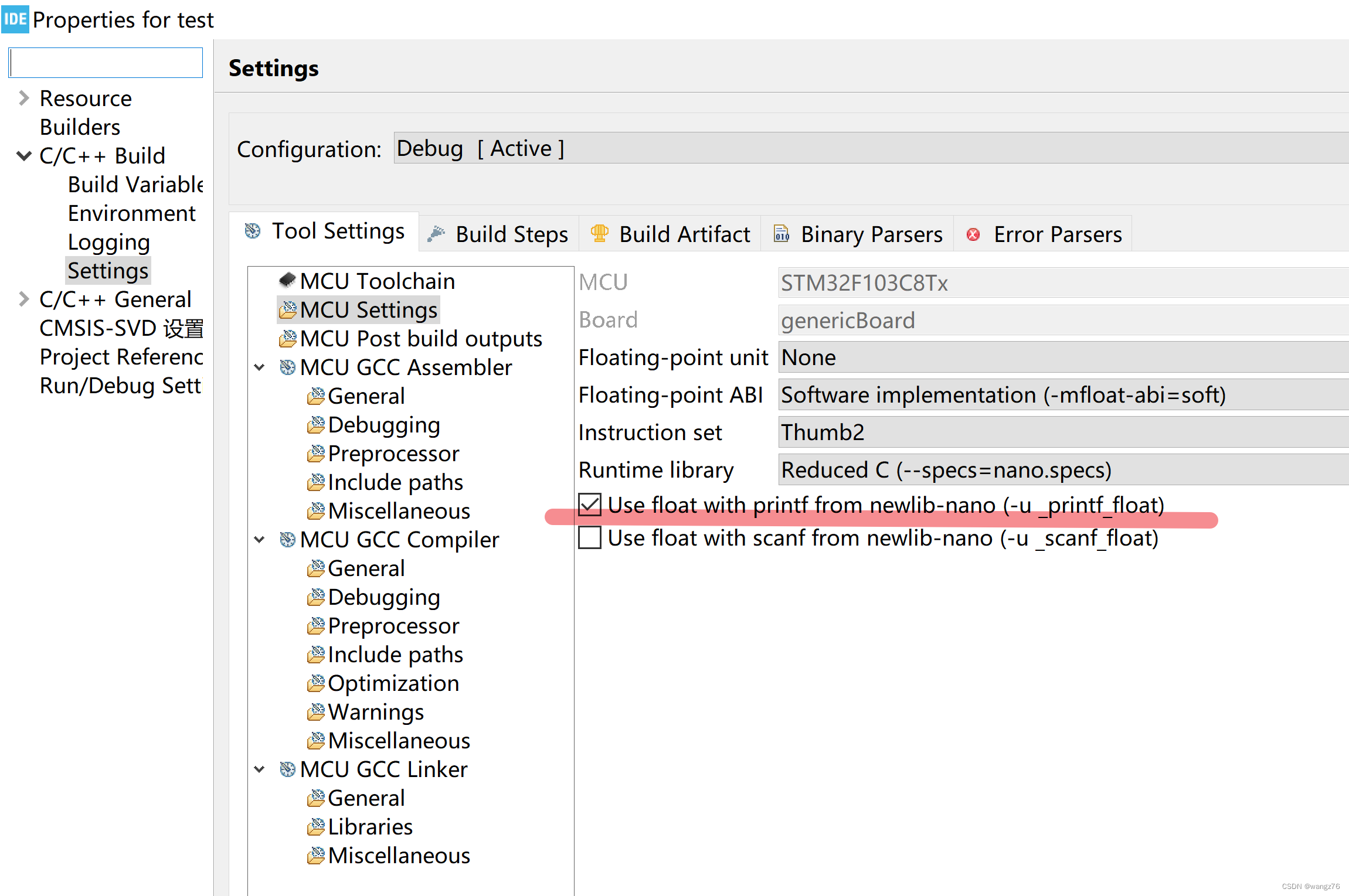Expand the C/C++ General node

coord(24,299)
